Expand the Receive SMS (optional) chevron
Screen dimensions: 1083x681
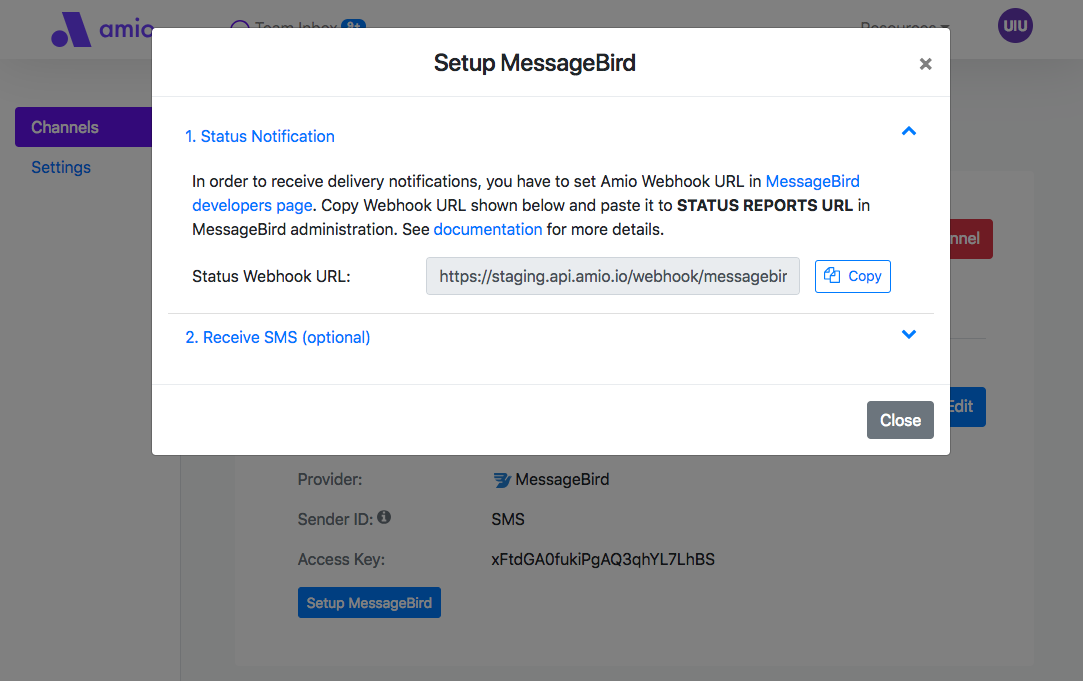point(909,334)
